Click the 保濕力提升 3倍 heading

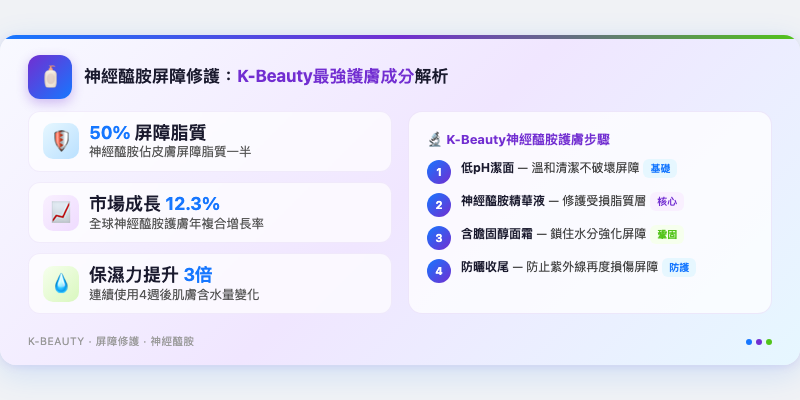pyautogui.click(x=151, y=276)
